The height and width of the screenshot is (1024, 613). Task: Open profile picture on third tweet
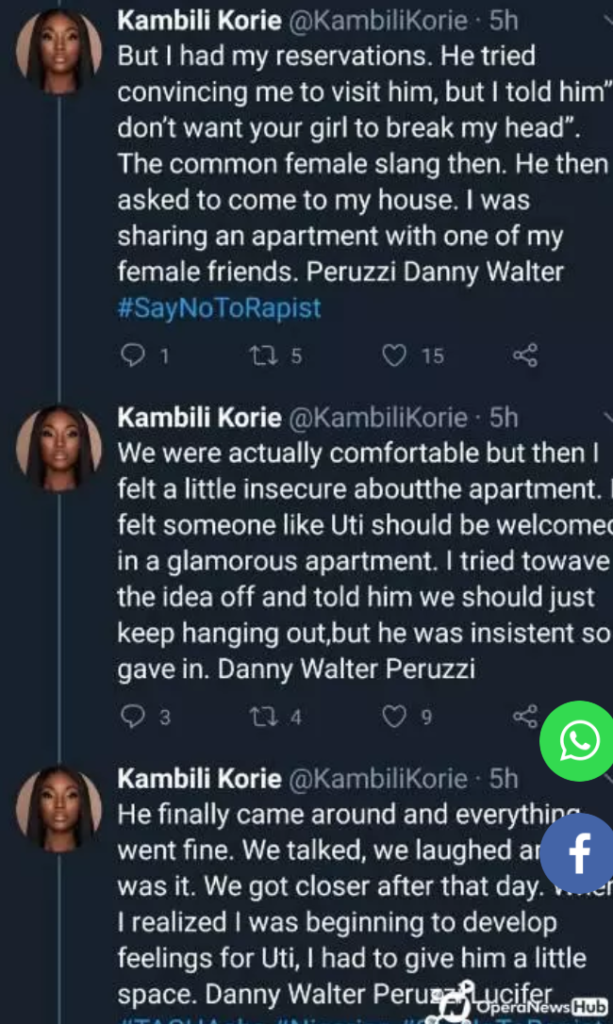(x=60, y=808)
